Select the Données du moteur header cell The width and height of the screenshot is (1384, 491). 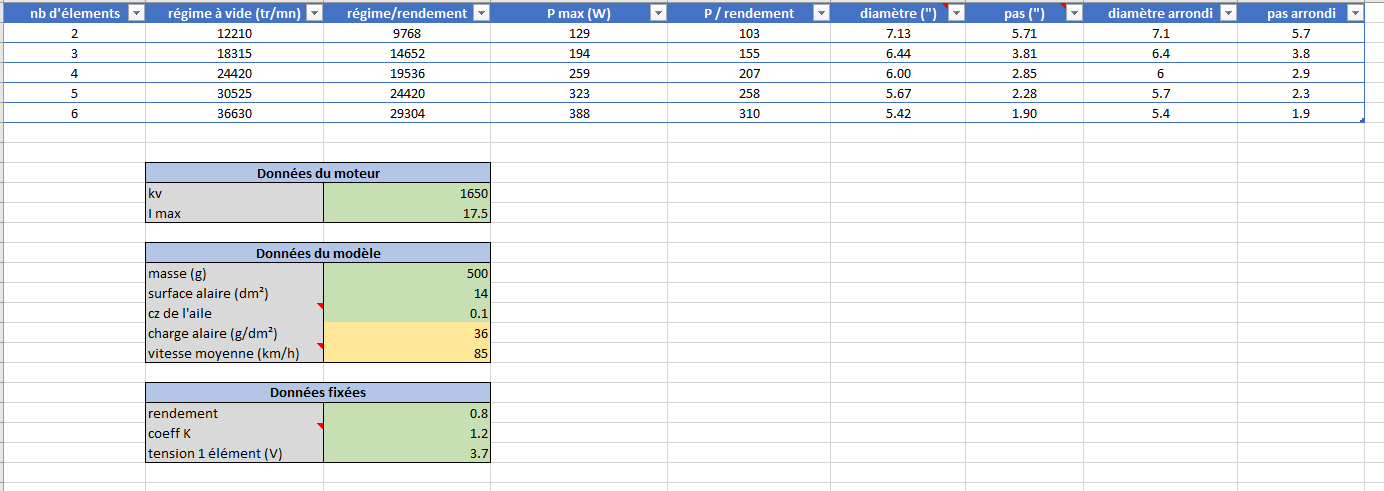pos(318,173)
